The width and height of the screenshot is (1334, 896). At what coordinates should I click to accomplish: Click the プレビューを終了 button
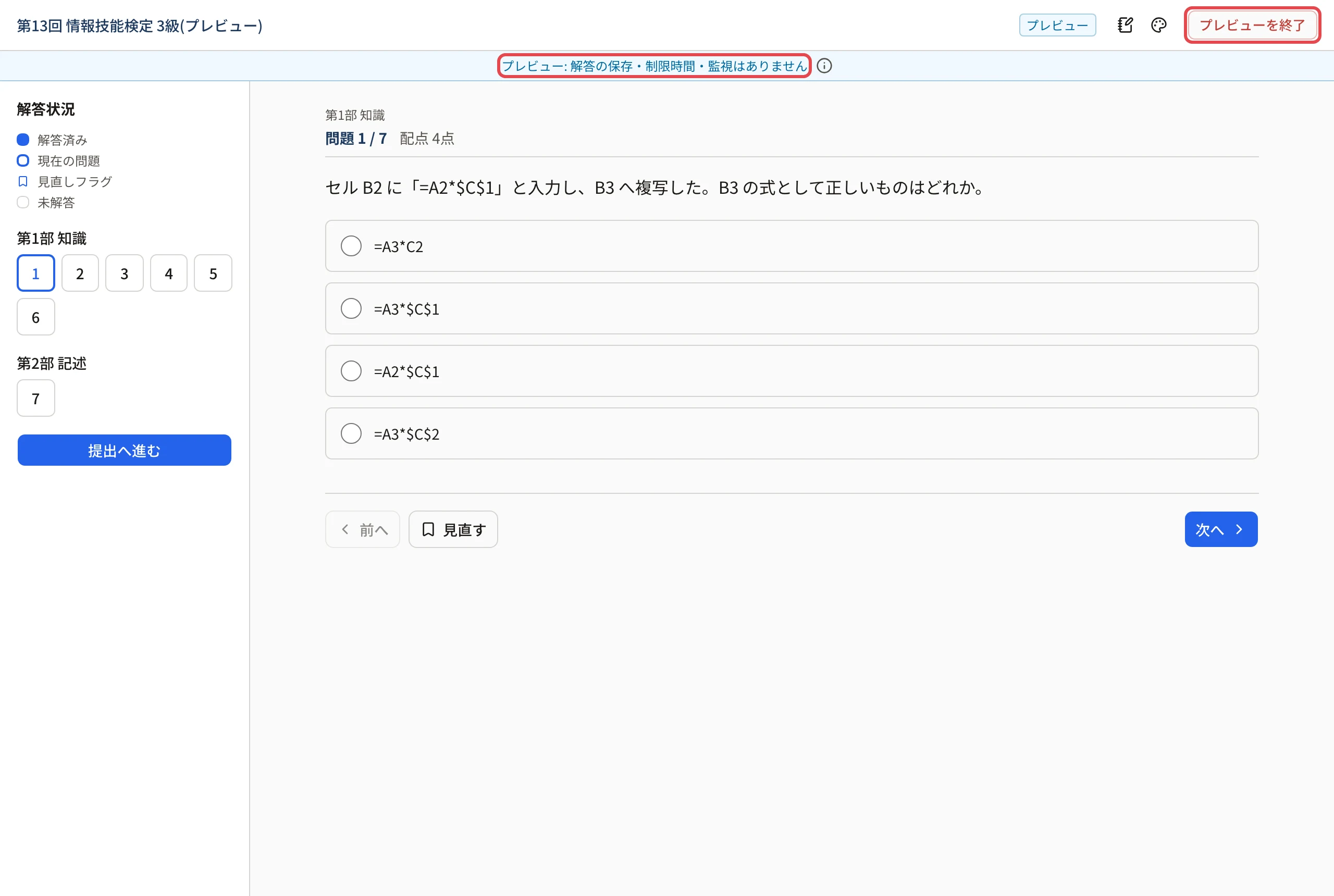(x=1252, y=25)
